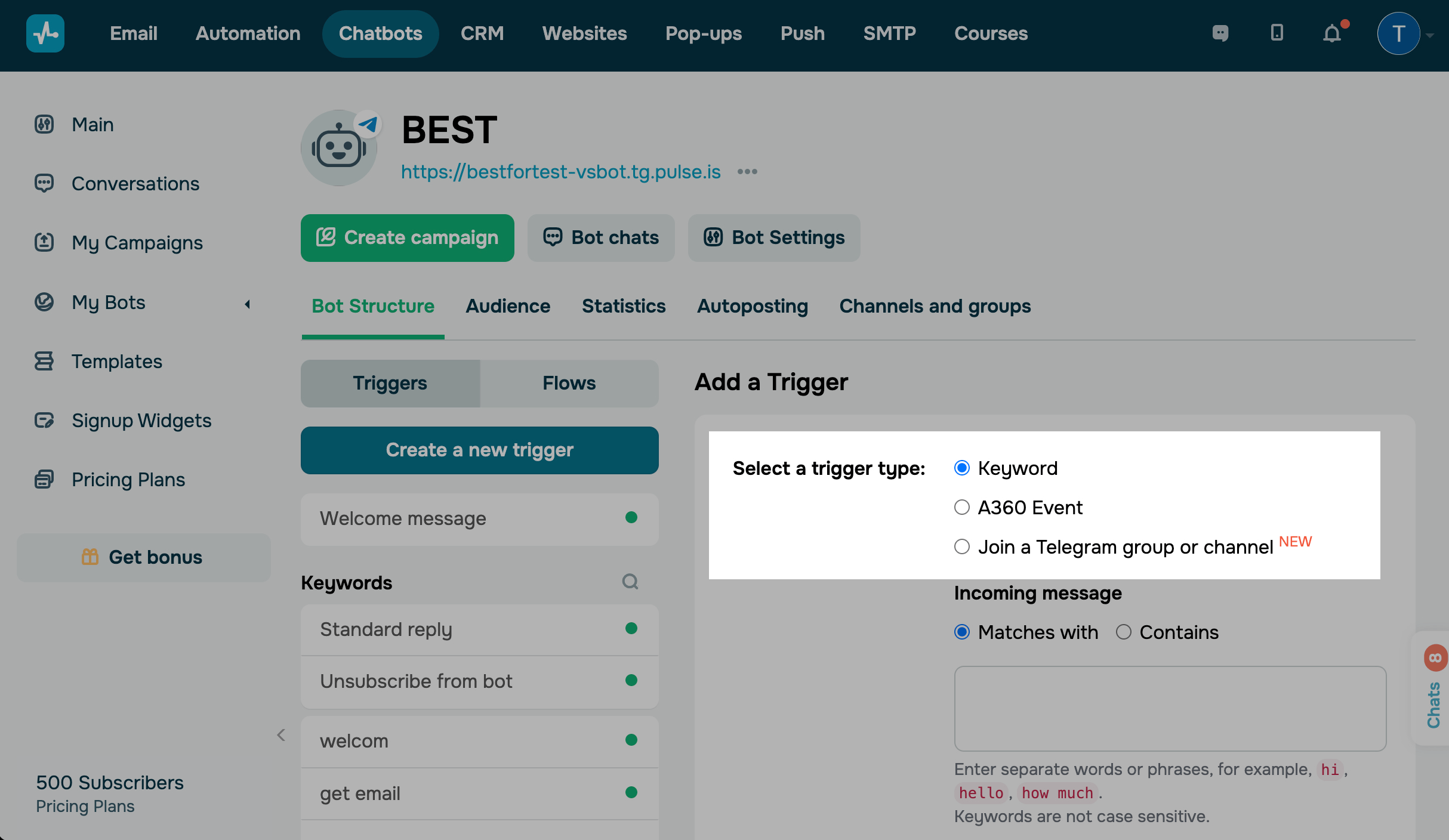
Task: Toggle the Welcome message green status dot
Action: click(631, 518)
